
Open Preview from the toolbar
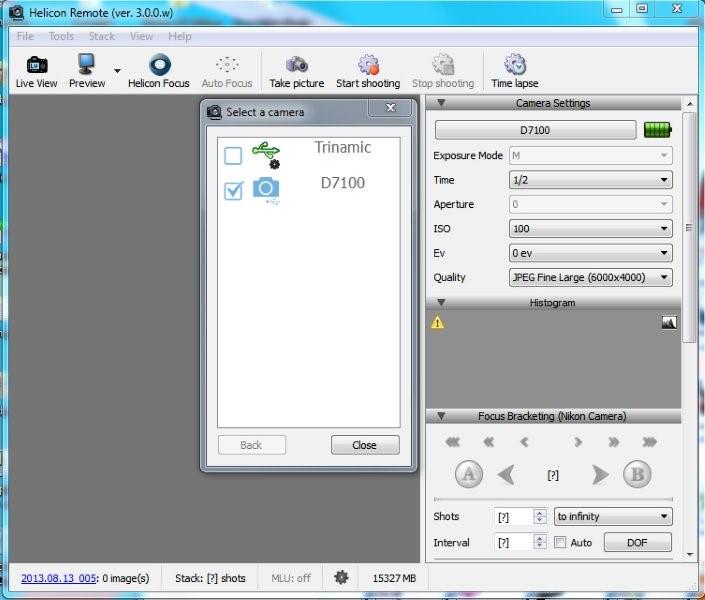click(x=87, y=72)
